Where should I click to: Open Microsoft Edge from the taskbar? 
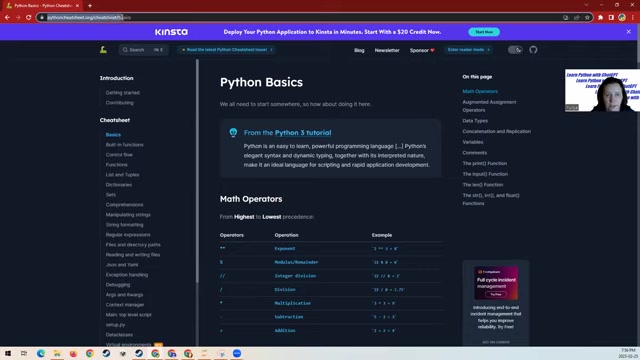(x=41, y=353)
